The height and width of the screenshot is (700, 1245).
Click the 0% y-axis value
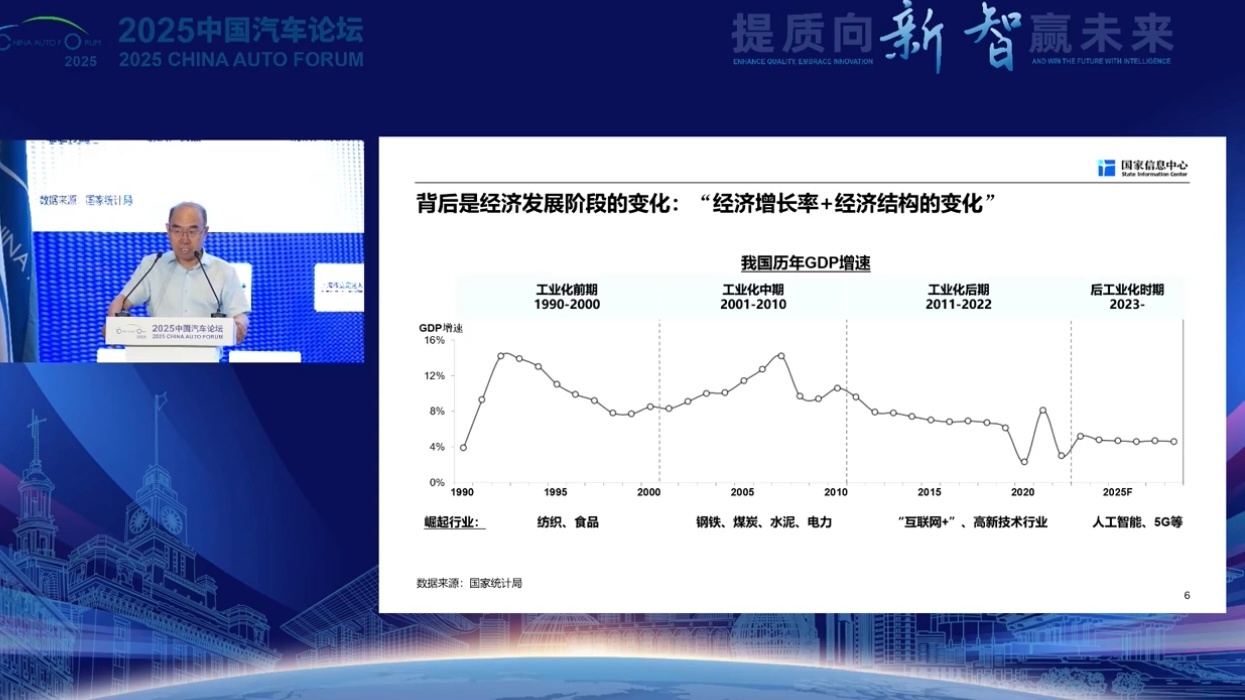pyautogui.click(x=437, y=482)
